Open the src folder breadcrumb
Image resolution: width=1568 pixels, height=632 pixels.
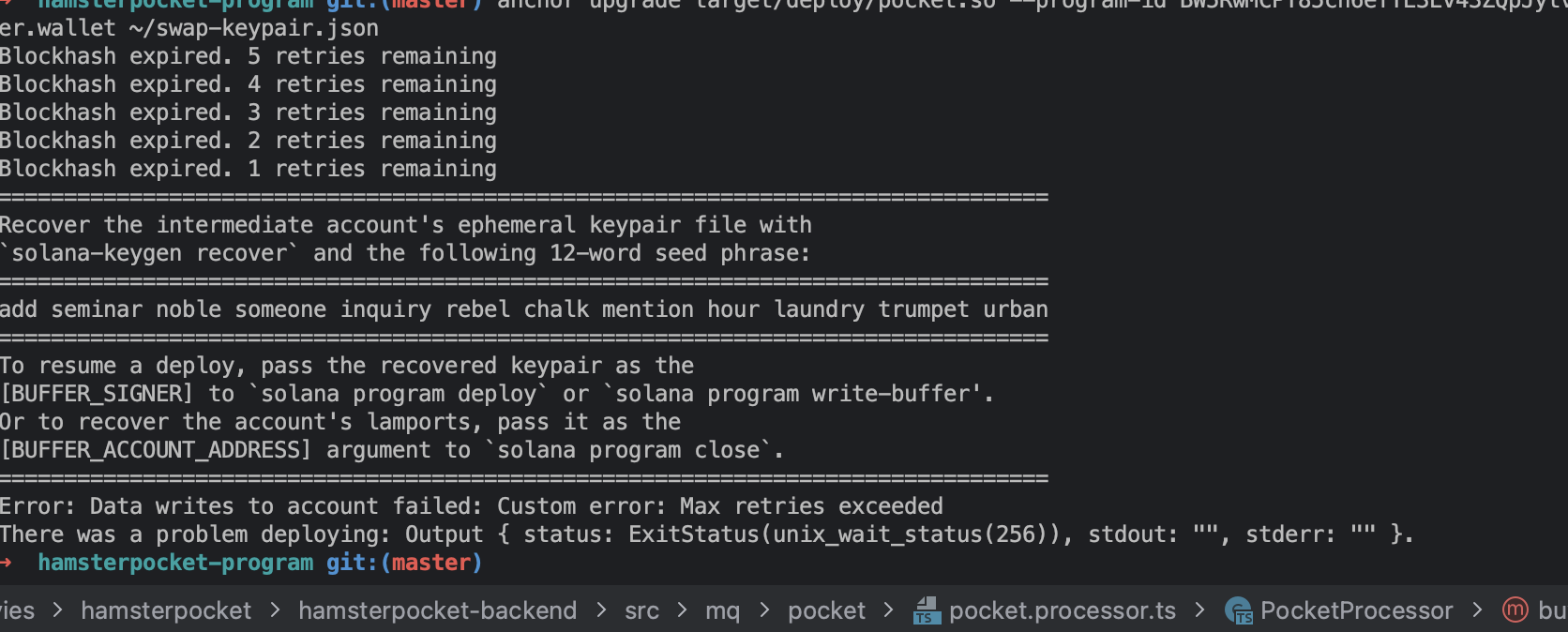point(641,610)
